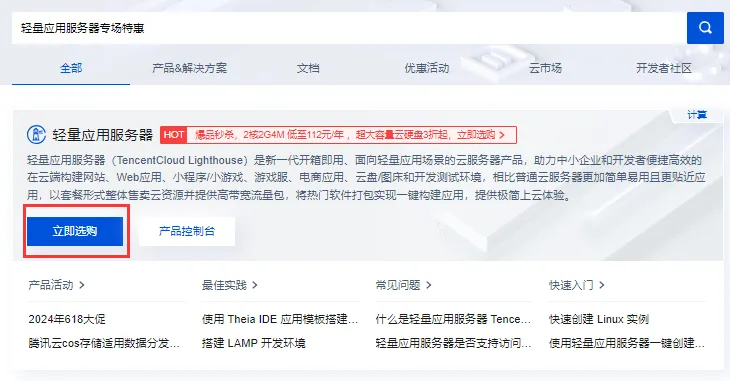Click the red HOT badge
730x381 pixels.
pos(174,135)
